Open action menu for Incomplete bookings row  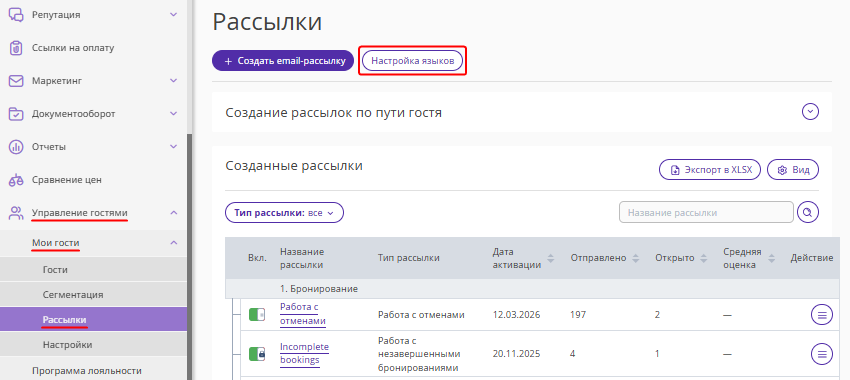point(822,354)
